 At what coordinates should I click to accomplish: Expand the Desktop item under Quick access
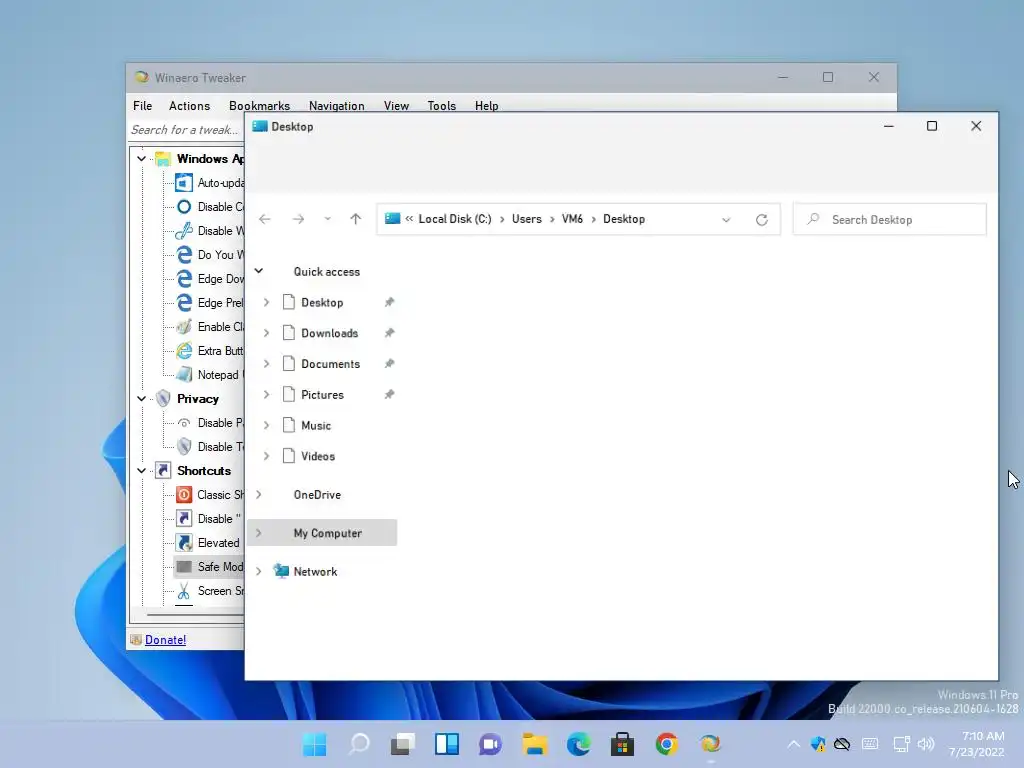266,302
